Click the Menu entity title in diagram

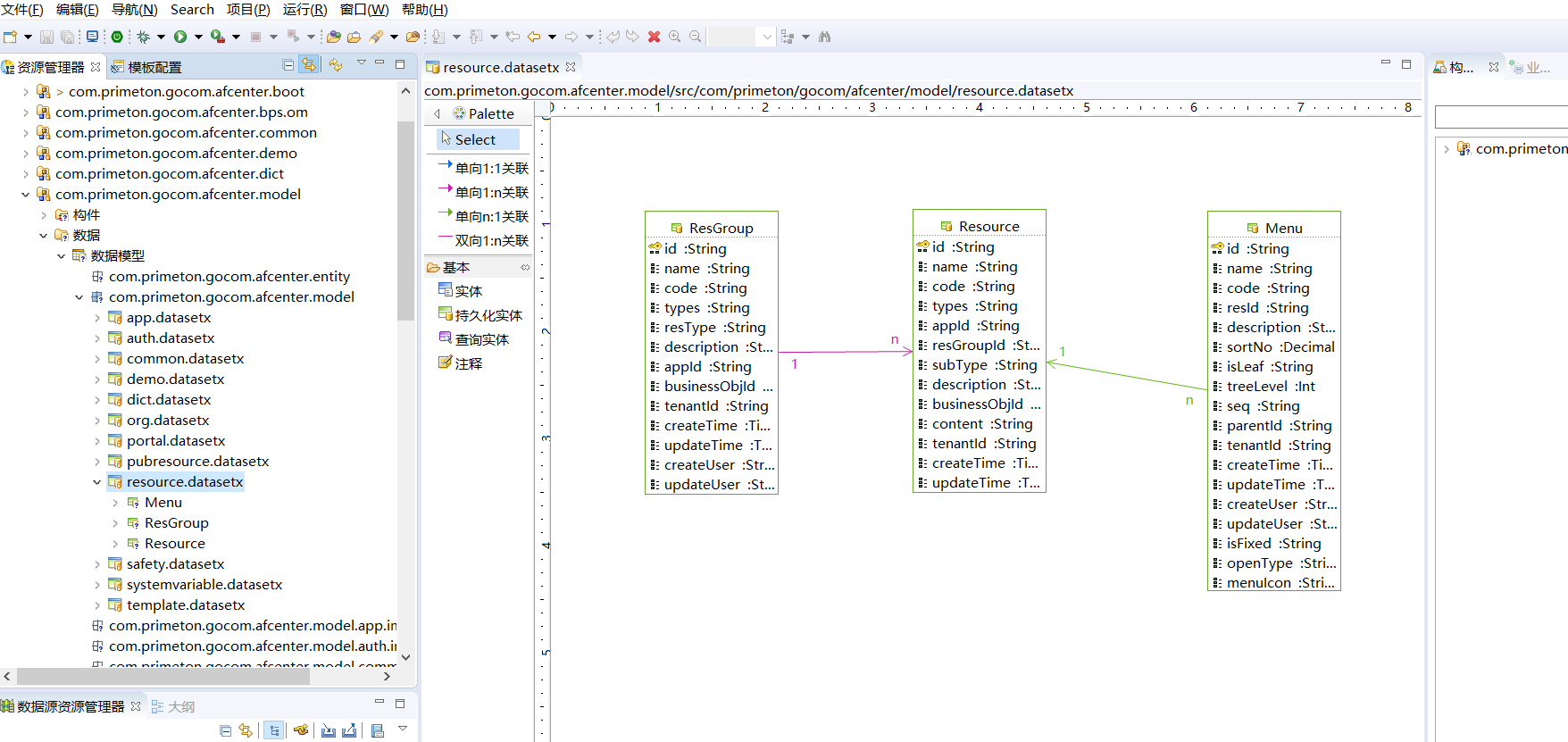click(x=1282, y=228)
